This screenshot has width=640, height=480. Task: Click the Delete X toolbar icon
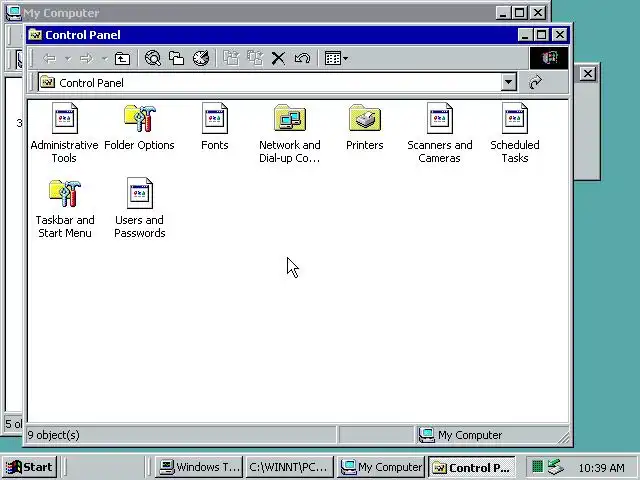[278, 59]
